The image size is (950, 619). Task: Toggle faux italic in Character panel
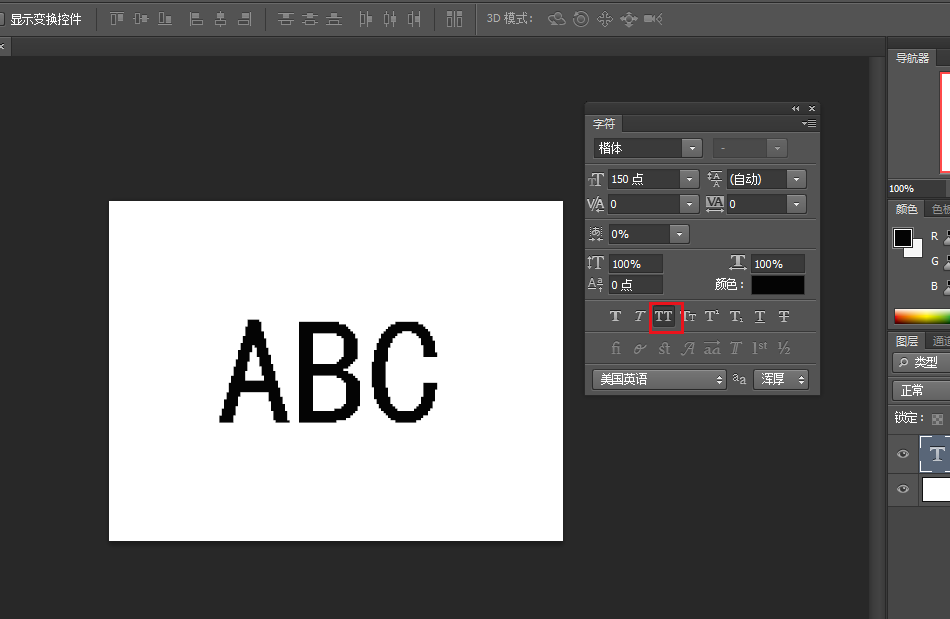[x=639, y=316]
